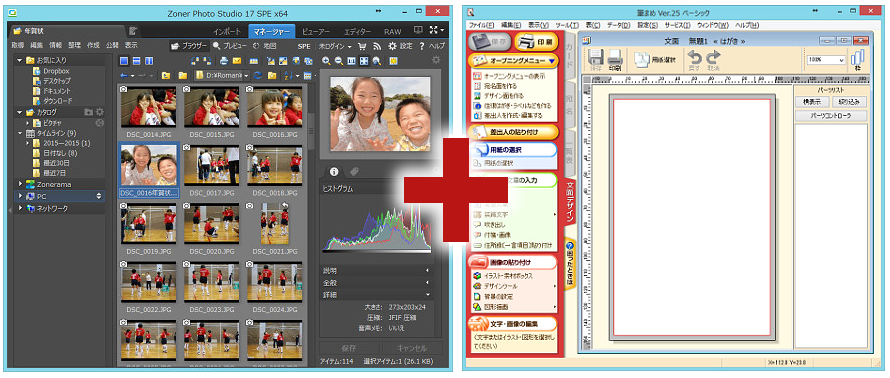The image size is (890, 378).
Task: Click the 差出人の貼り付け button
Action: click(x=513, y=132)
